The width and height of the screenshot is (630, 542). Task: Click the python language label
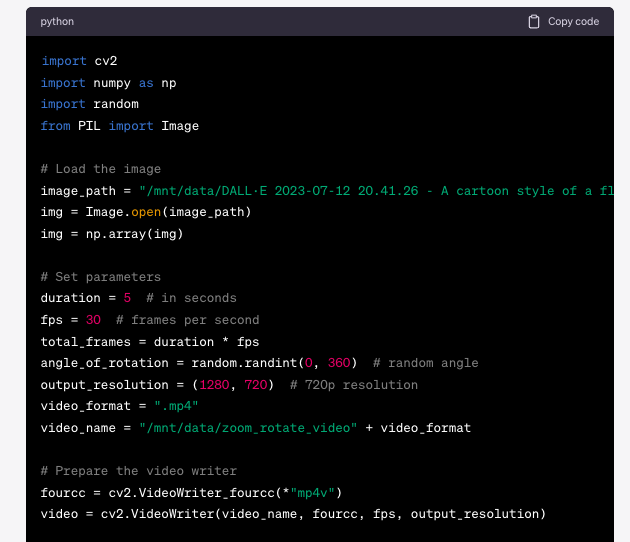click(x=57, y=22)
